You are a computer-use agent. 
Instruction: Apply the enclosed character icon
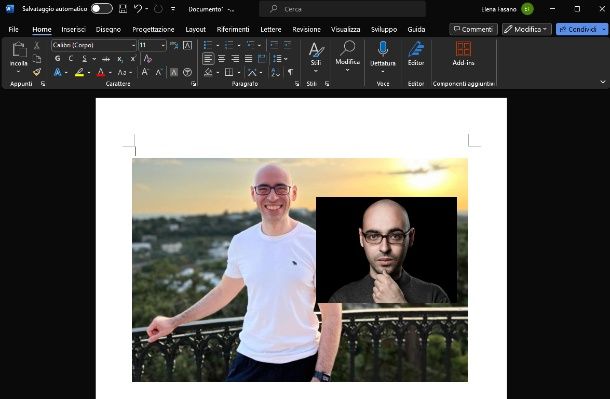[188, 72]
